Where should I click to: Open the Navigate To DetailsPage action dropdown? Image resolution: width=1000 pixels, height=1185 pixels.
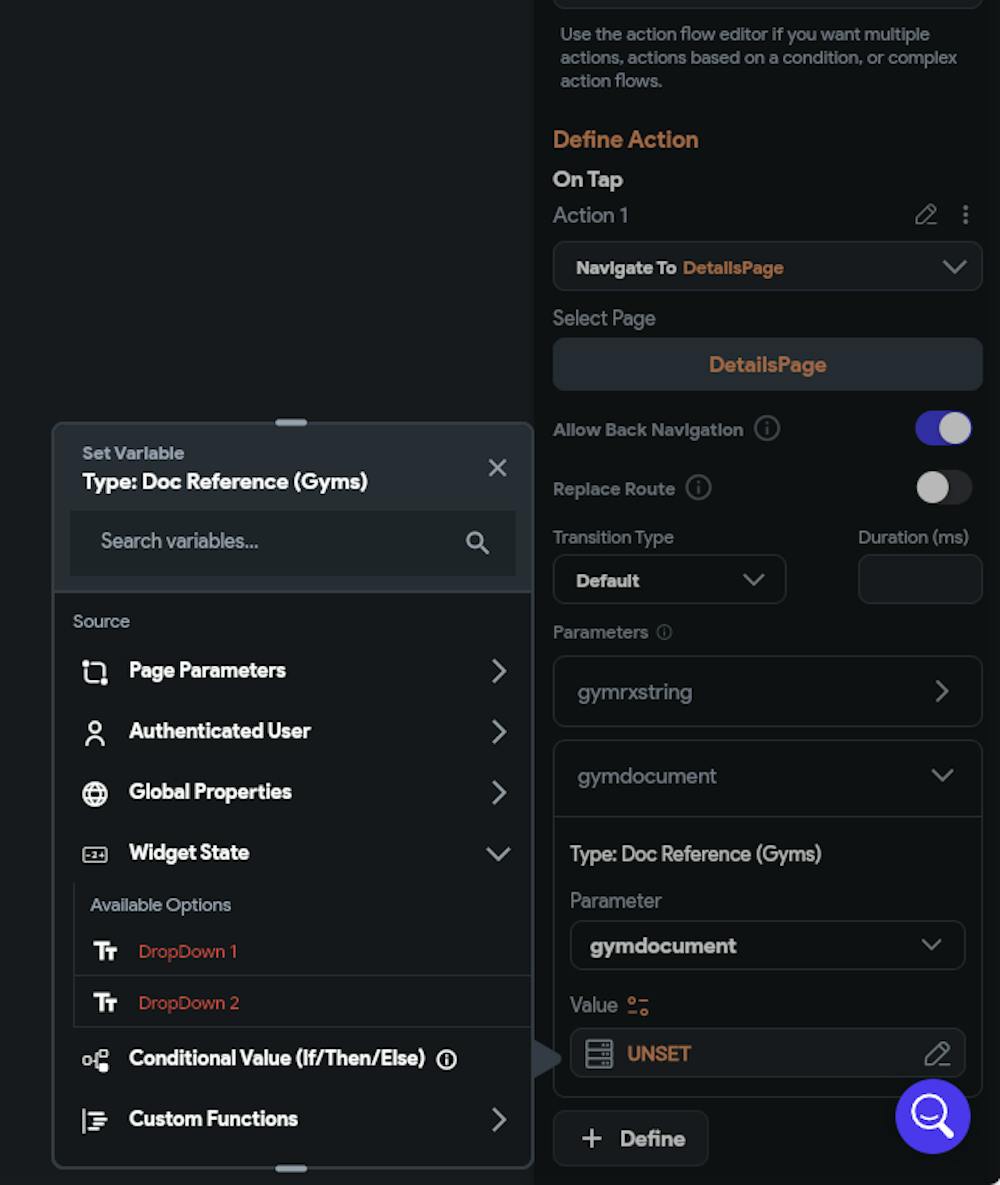767,267
